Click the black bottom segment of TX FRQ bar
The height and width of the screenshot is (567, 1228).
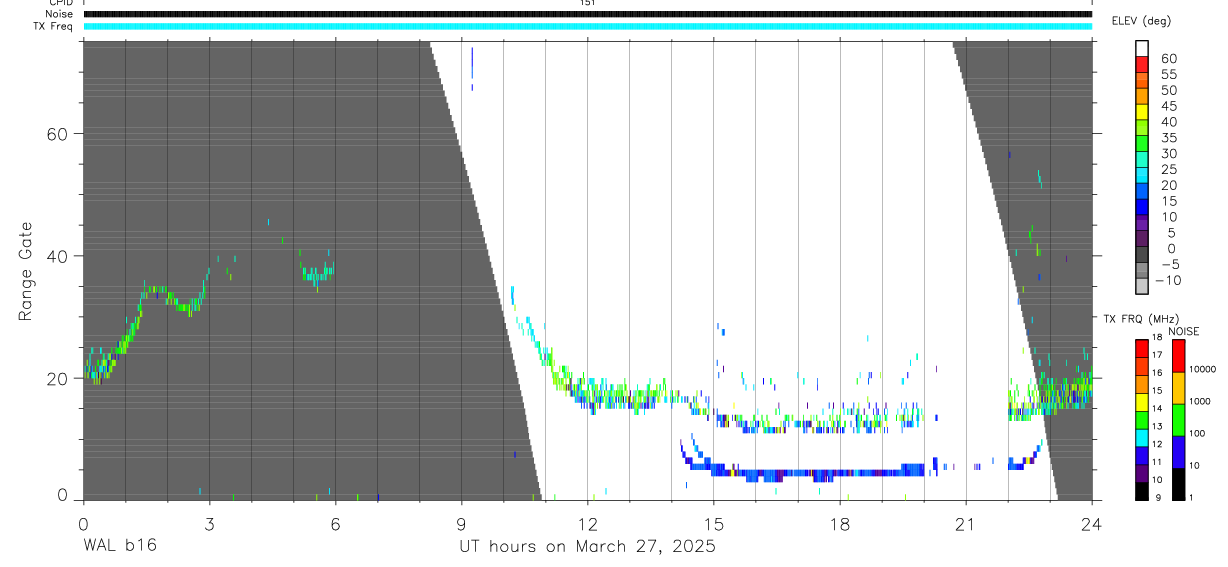1142,491
